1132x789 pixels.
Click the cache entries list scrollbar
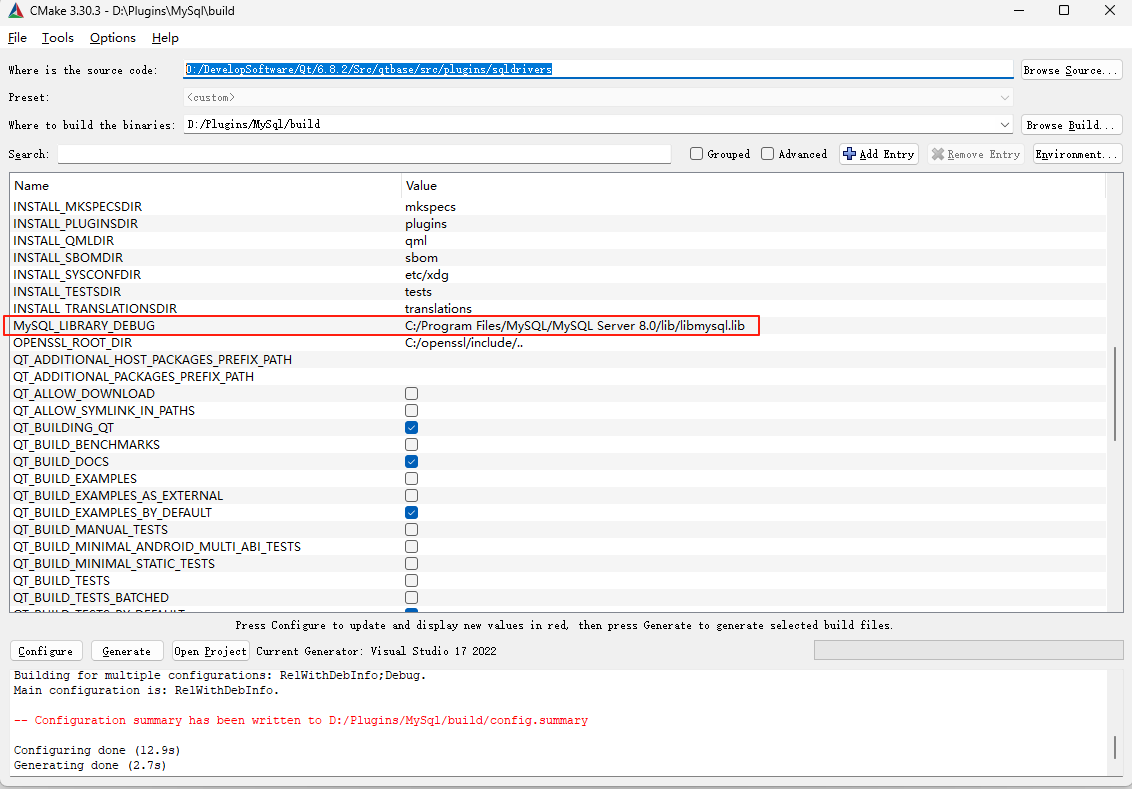pyautogui.click(x=1115, y=394)
